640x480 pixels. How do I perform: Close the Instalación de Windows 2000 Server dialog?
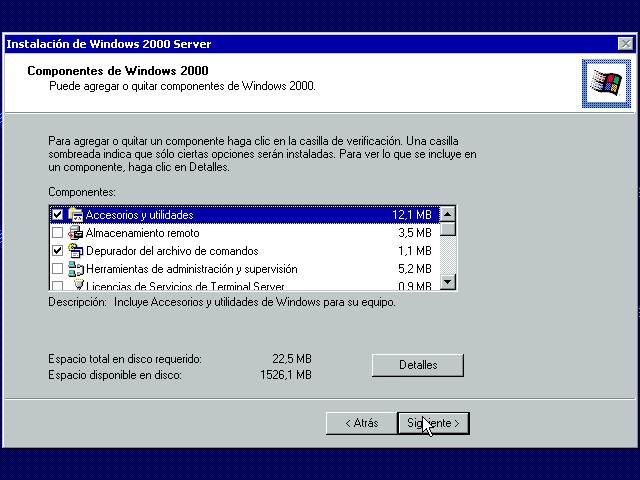click(x=625, y=44)
